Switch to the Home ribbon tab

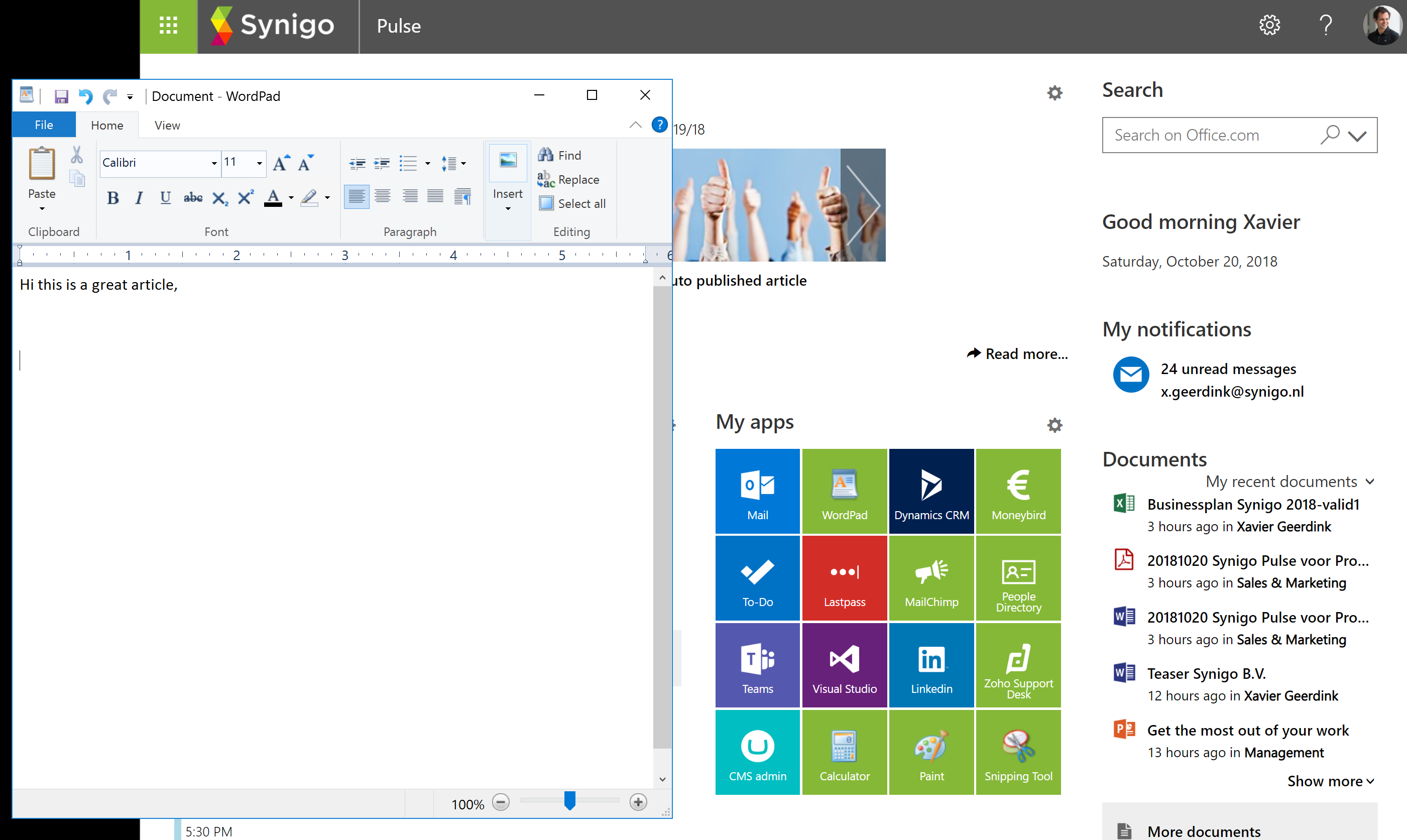pyautogui.click(x=107, y=125)
